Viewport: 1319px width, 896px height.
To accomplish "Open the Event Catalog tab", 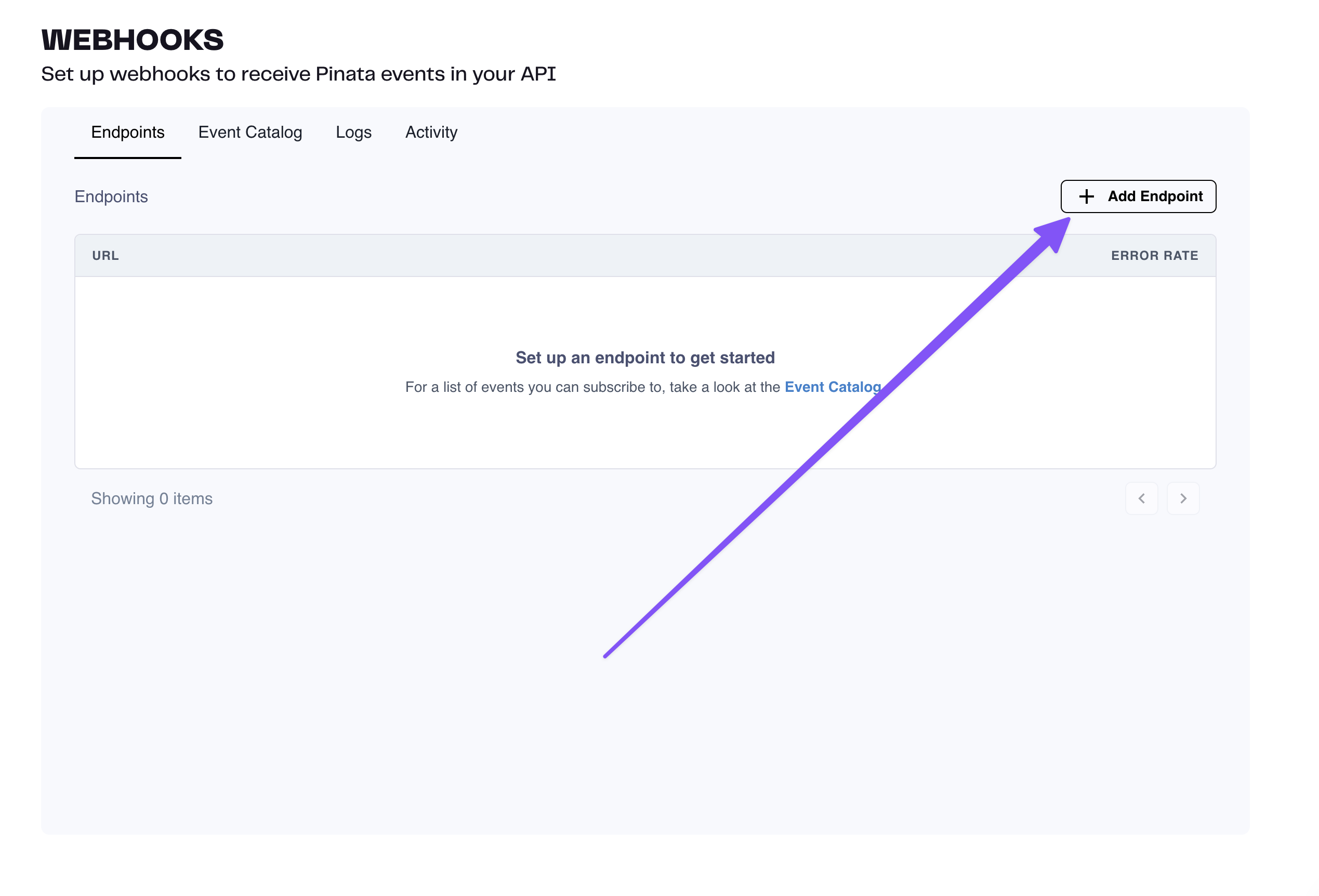I will [250, 132].
